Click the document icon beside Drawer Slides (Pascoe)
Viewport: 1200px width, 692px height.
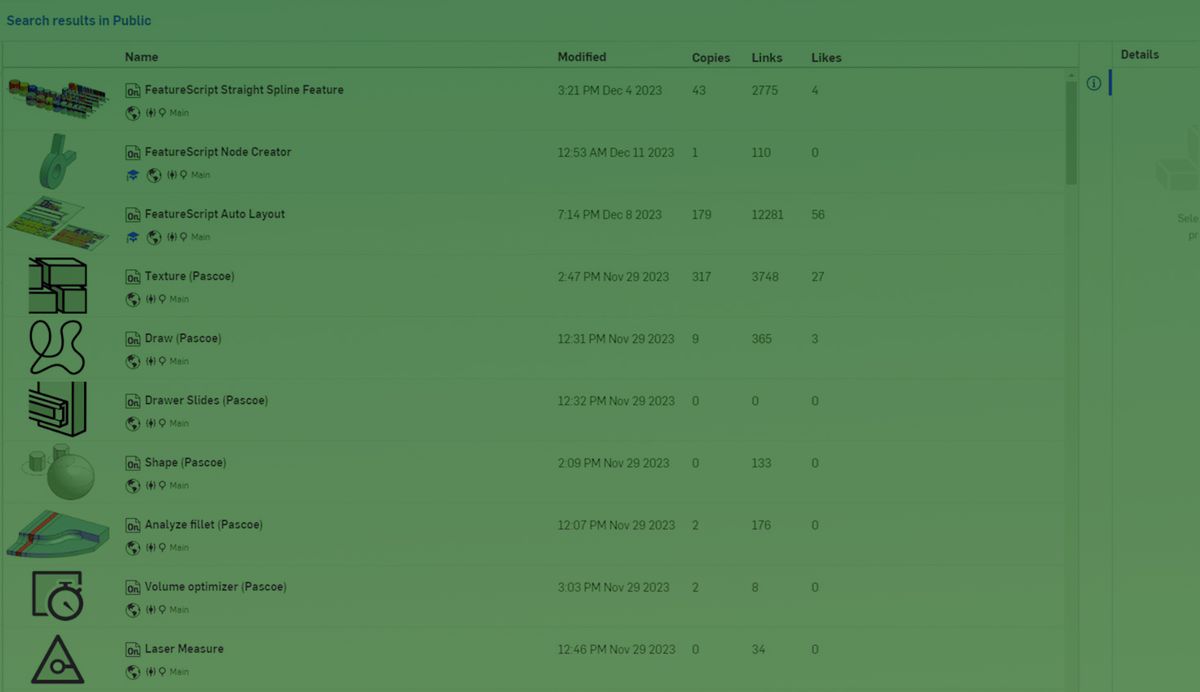(133, 401)
